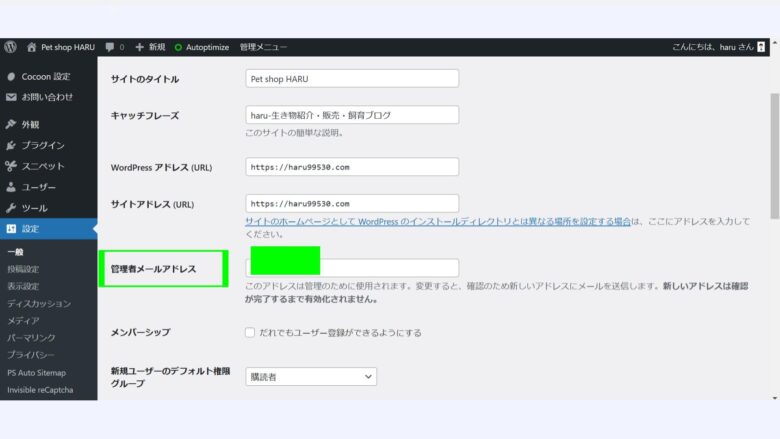Open the 新規 menu in admin bar

pyautogui.click(x=157, y=47)
